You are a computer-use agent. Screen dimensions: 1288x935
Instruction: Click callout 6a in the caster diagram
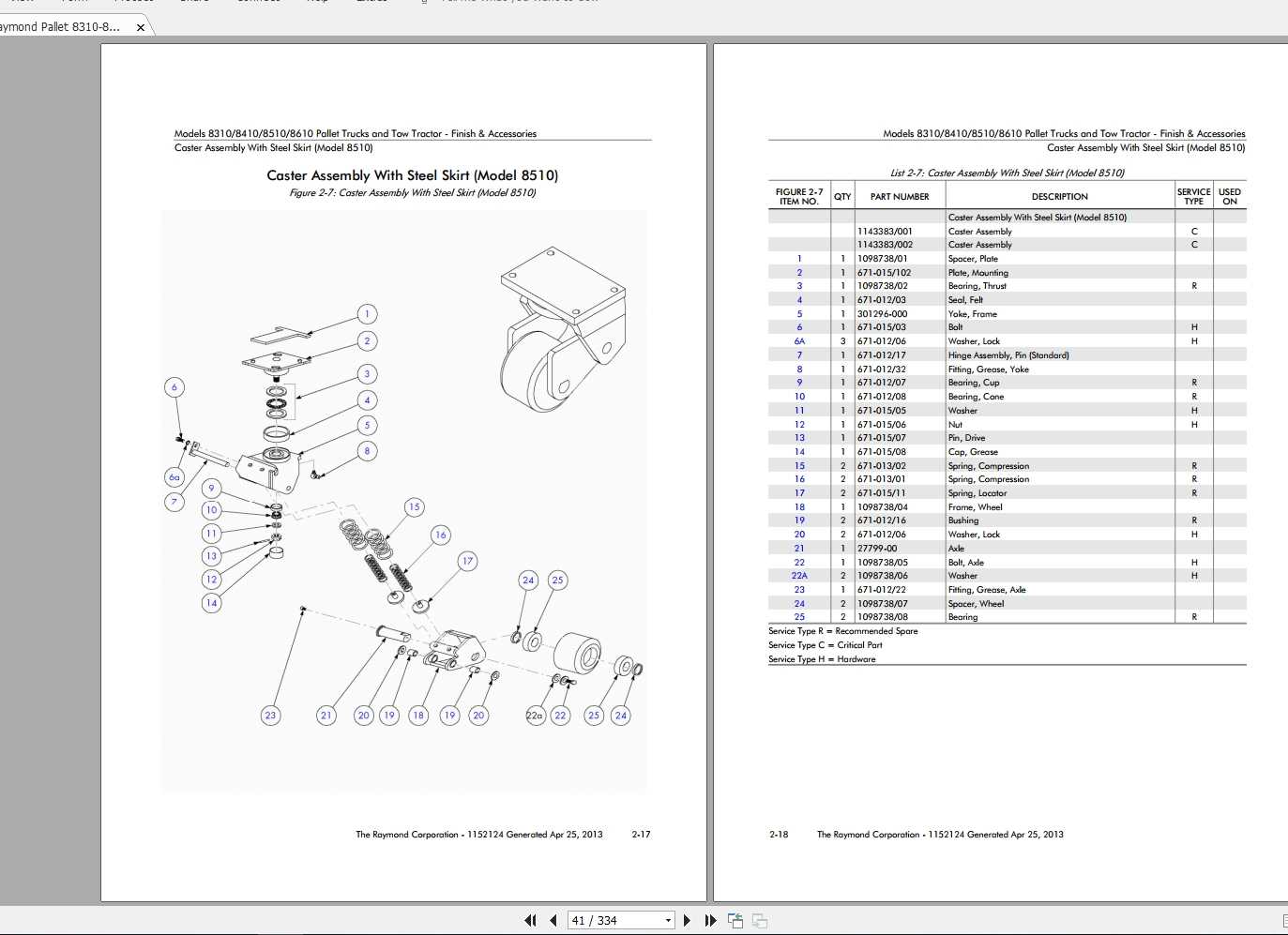(174, 477)
